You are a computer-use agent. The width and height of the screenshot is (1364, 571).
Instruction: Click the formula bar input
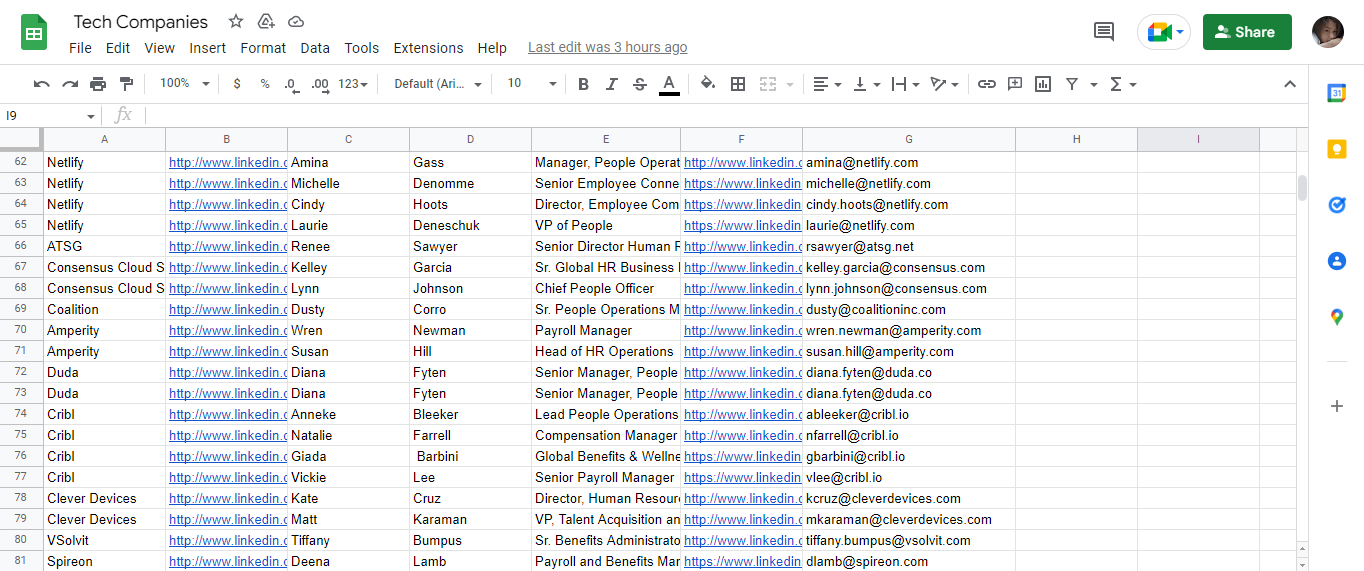725,116
